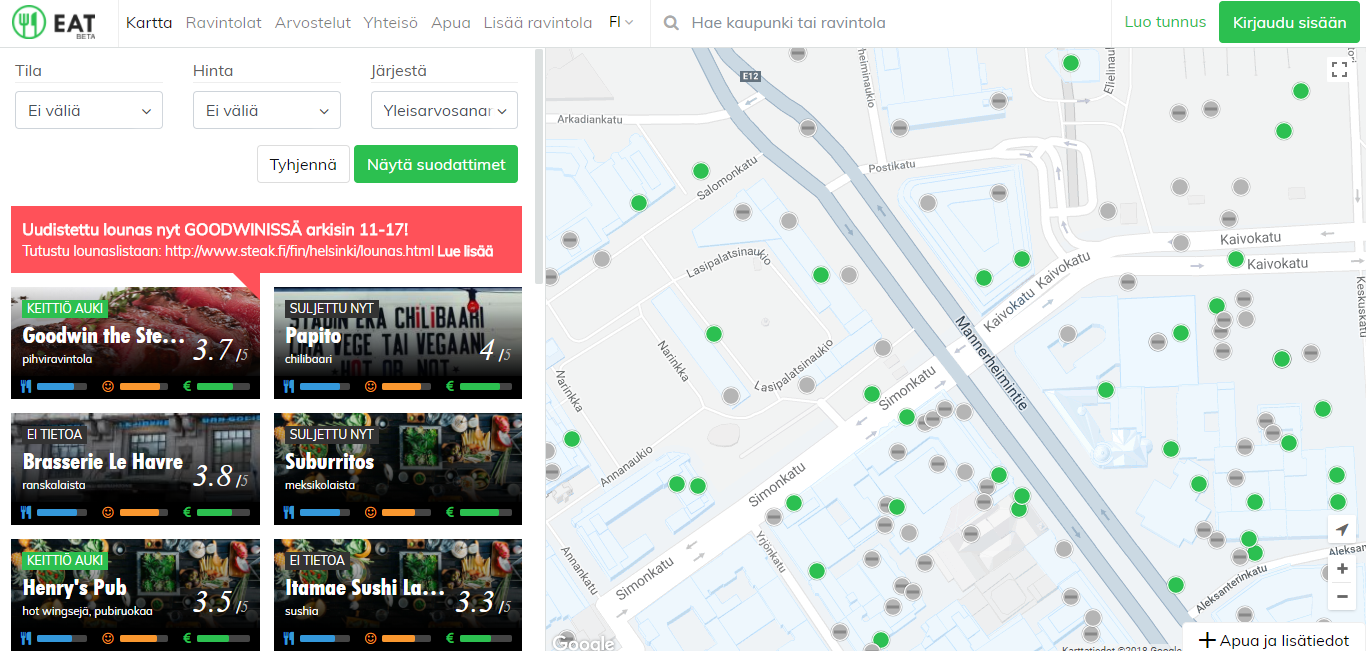Open Lisää ravintola menu item
1366x651 pixels.
[538, 23]
